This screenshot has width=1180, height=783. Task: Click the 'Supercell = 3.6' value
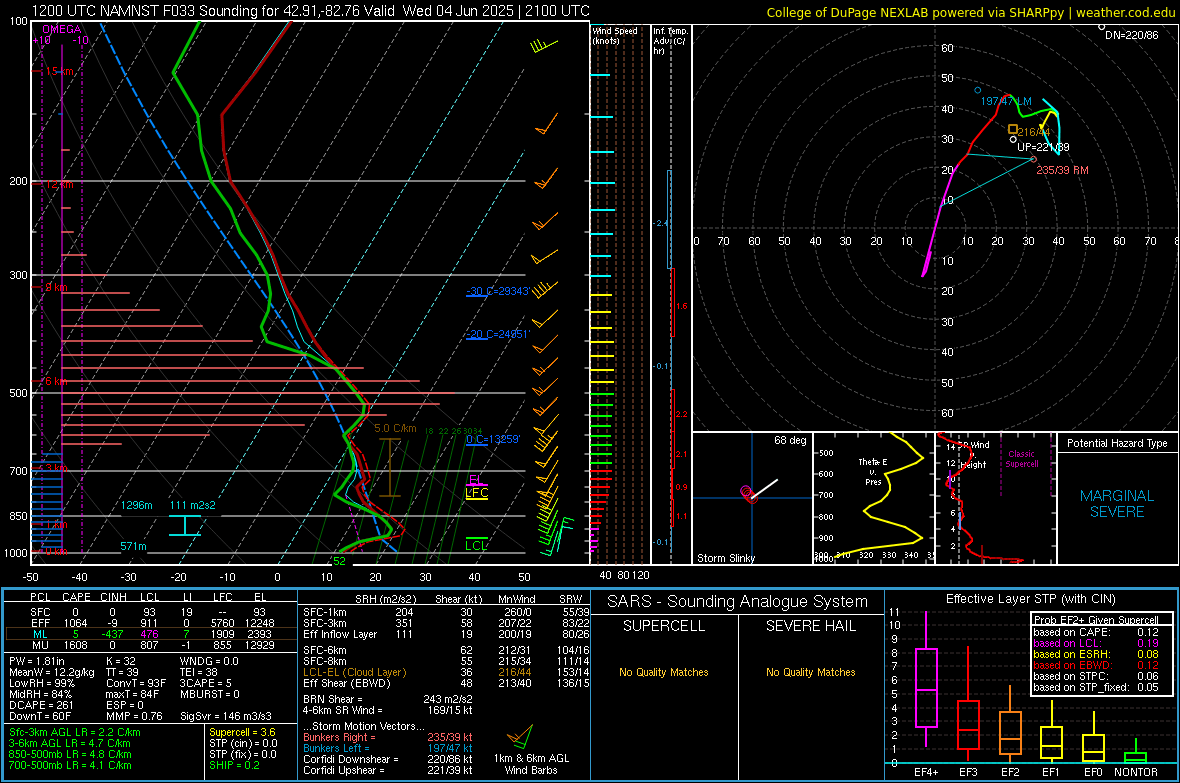pos(242,732)
